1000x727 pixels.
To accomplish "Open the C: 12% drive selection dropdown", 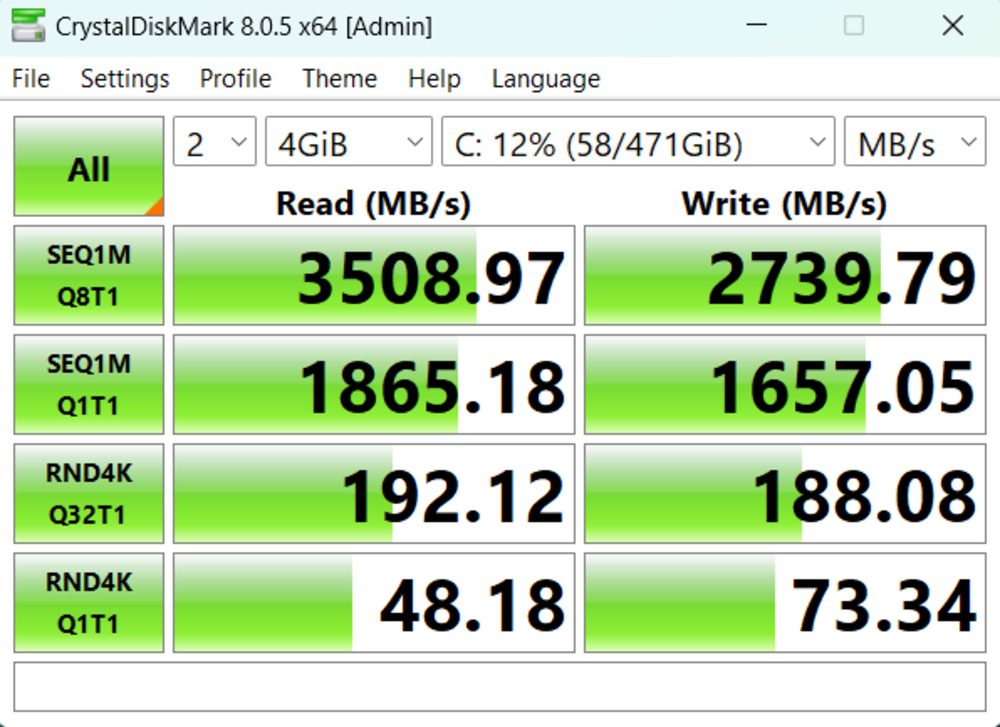I will (x=638, y=142).
